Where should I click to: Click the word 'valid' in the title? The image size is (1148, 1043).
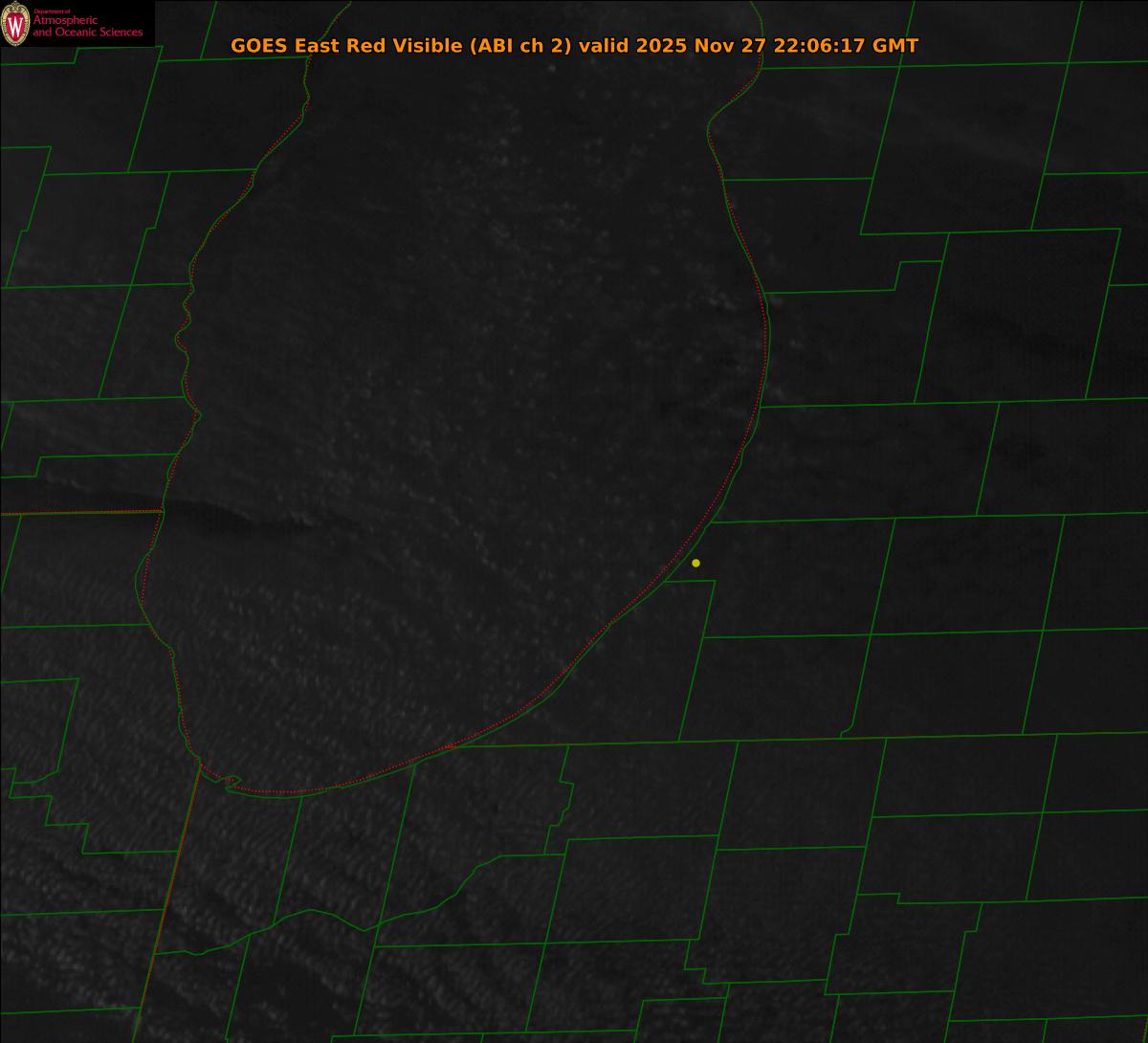click(604, 46)
